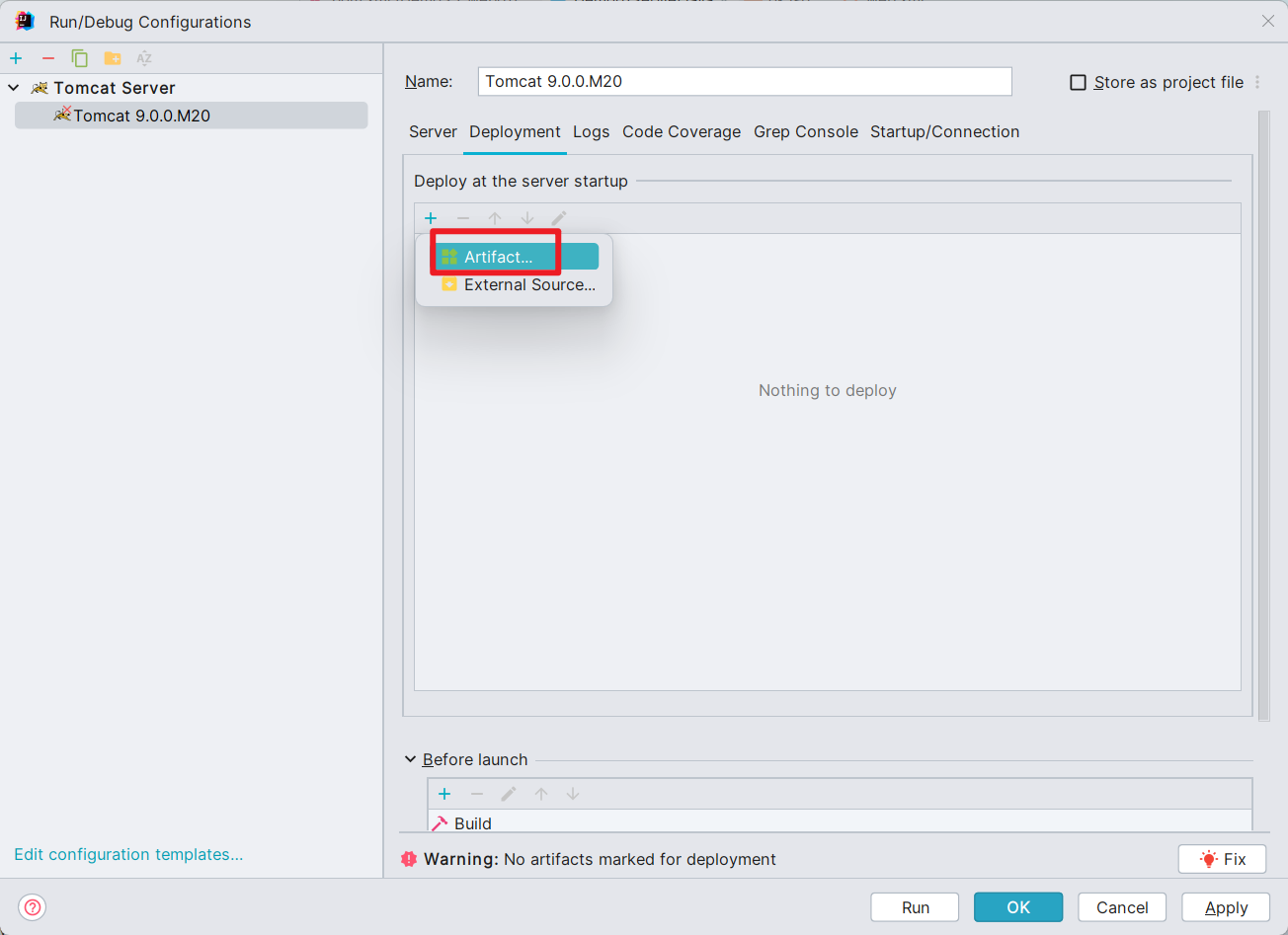The height and width of the screenshot is (935, 1288).
Task: Select Tomcat 9.0.0.M20 configuration in tree
Action: (192, 116)
